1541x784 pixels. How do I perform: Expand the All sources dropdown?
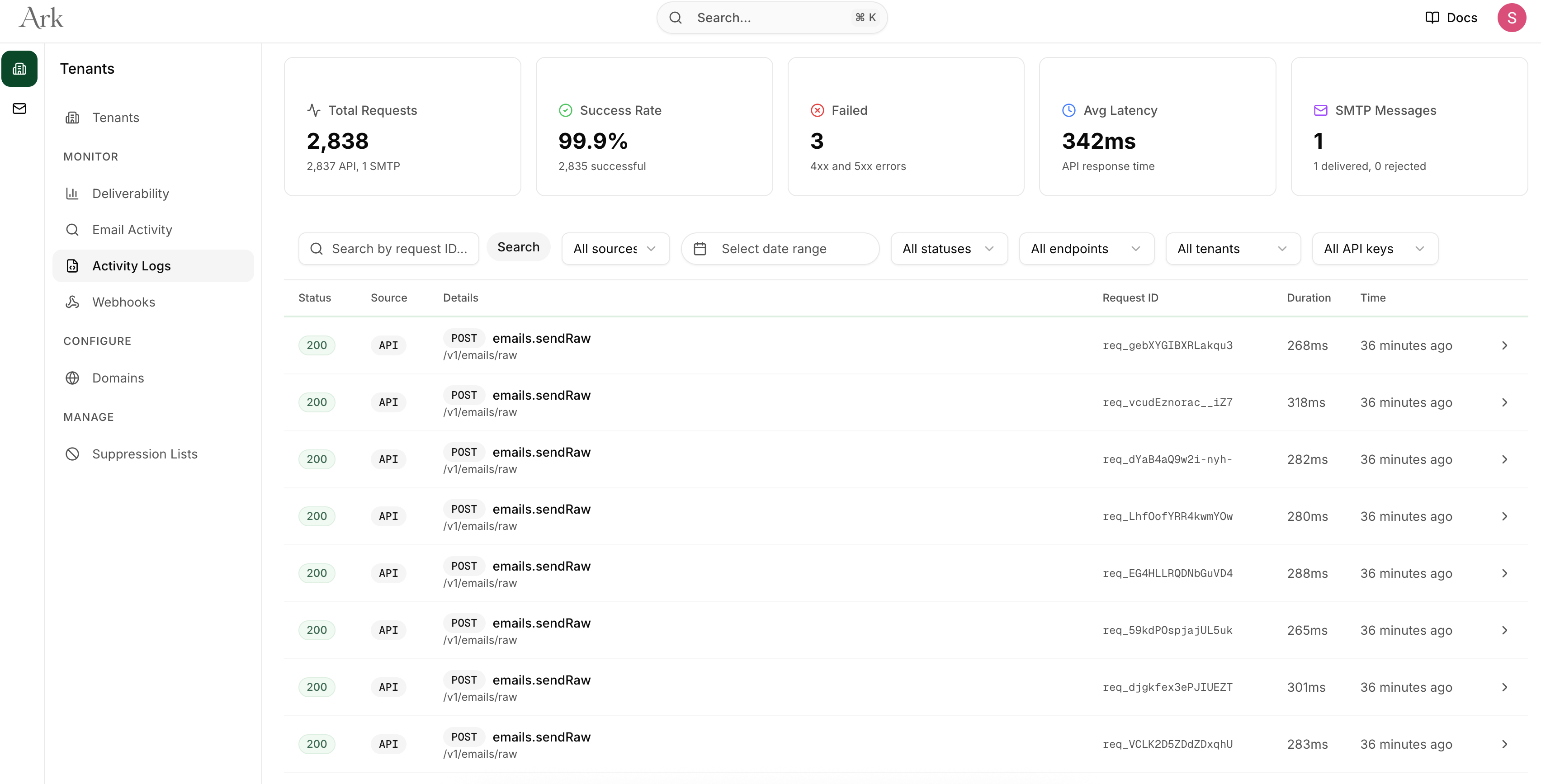pos(615,249)
